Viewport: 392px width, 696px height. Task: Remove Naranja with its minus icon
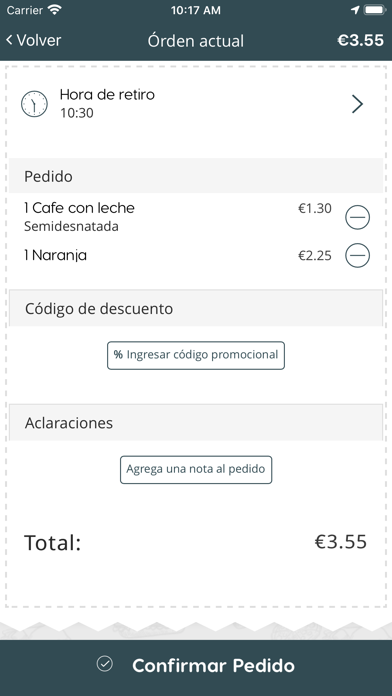tap(357, 255)
